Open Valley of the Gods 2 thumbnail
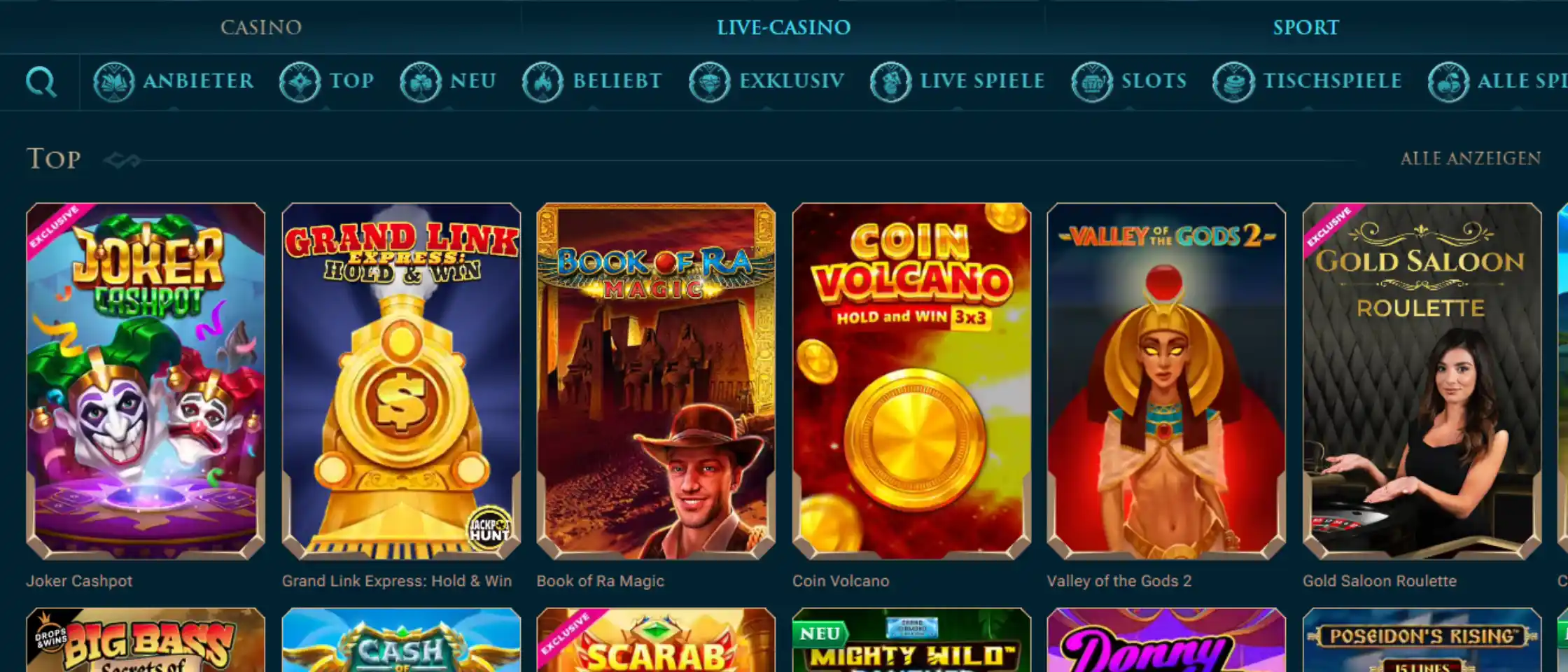 (x=1166, y=381)
